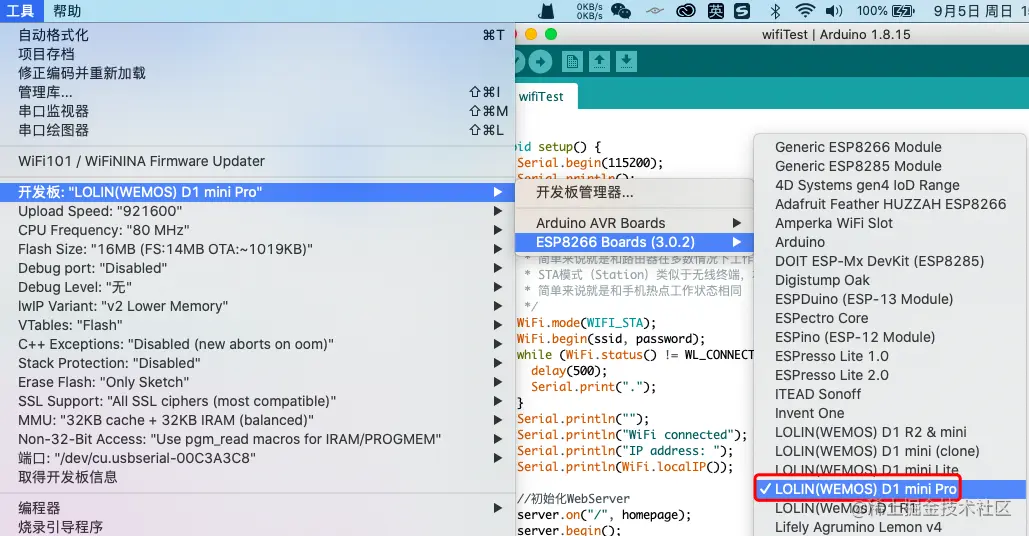Click the 英 input source icon
This screenshot has height=536, width=1029.
pos(716,10)
